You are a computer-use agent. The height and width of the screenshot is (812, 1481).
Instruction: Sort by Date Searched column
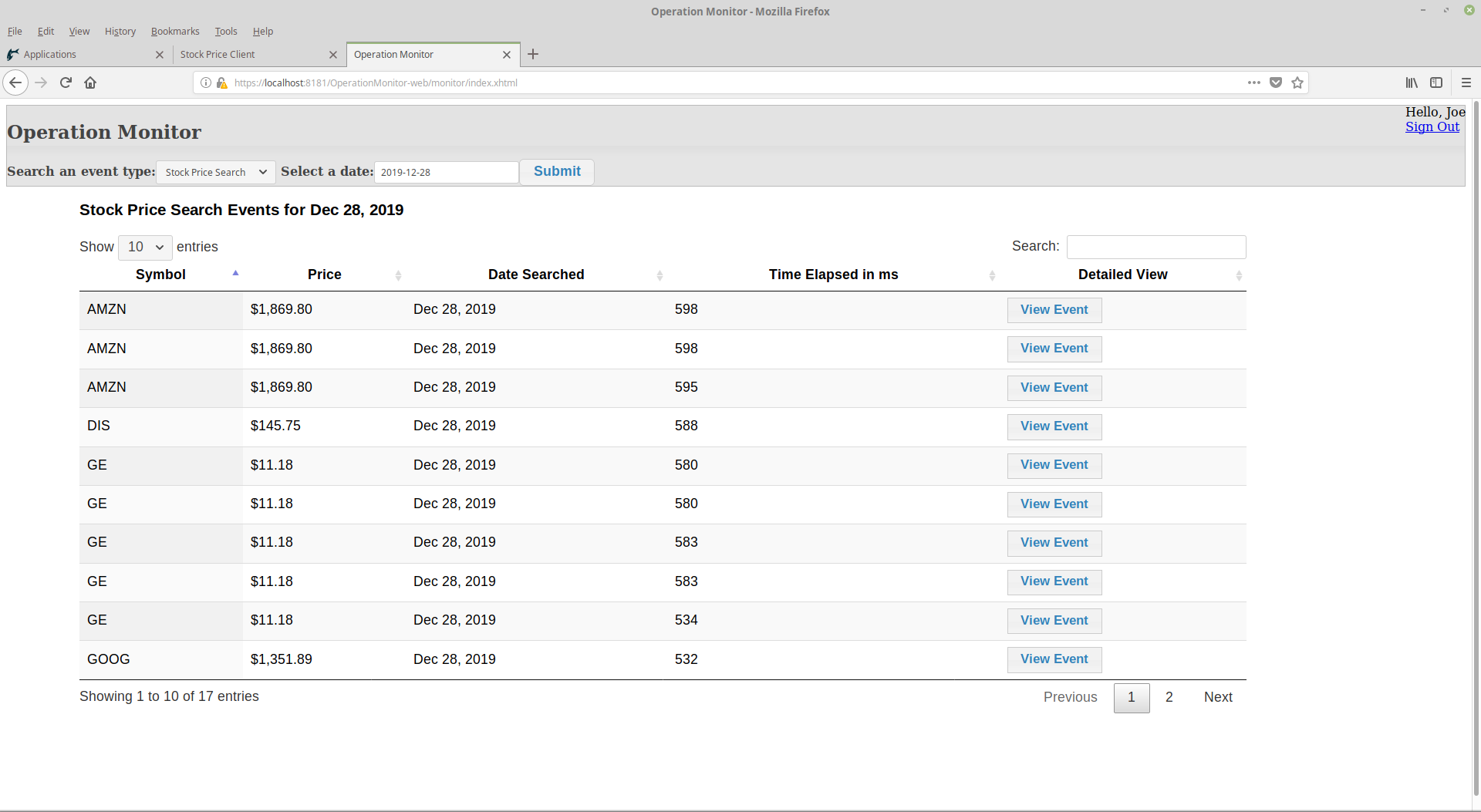(x=536, y=275)
